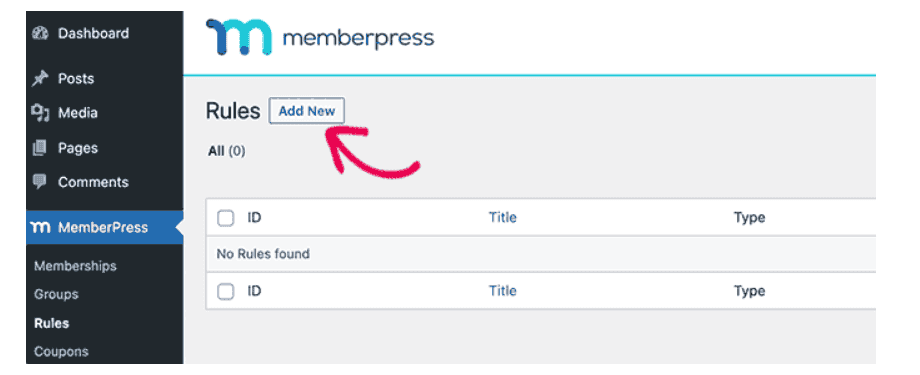Click the Dashboard gauge icon
Image resolution: width=920 pixels, height=375 pixels.
click(40, 33)
